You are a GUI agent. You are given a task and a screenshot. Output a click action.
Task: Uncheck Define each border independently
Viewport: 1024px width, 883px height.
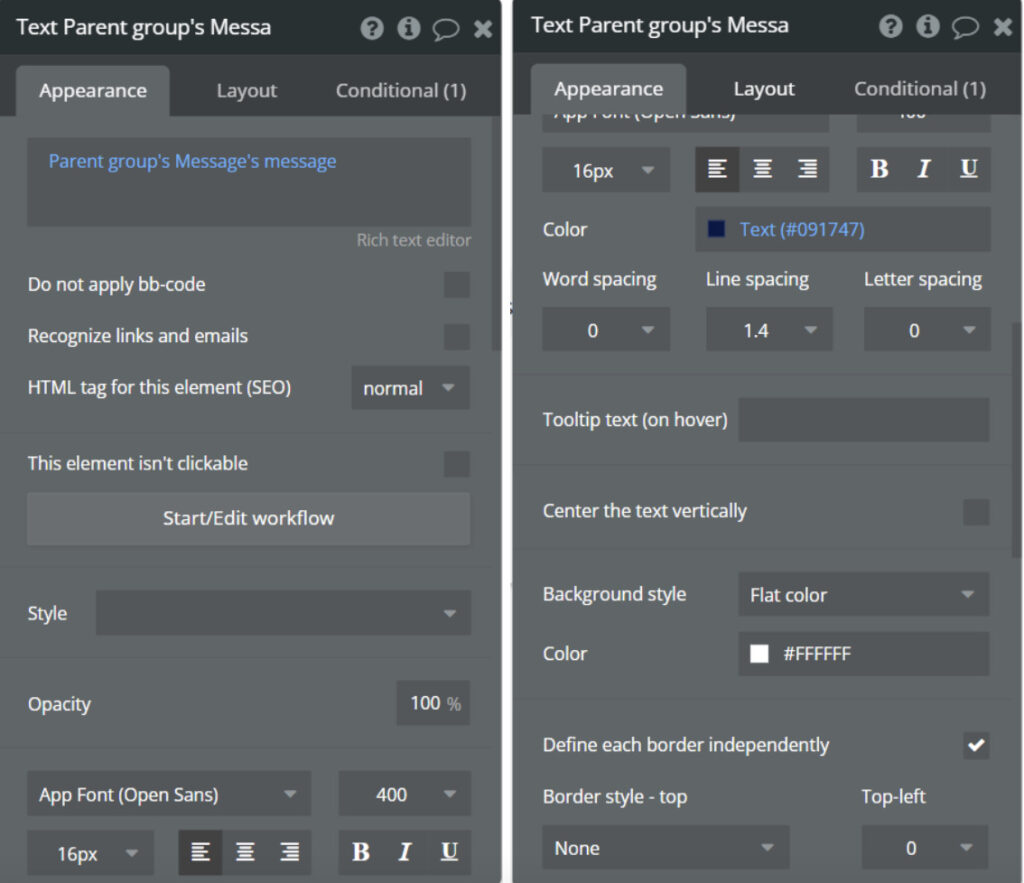(x=976, y=745)
